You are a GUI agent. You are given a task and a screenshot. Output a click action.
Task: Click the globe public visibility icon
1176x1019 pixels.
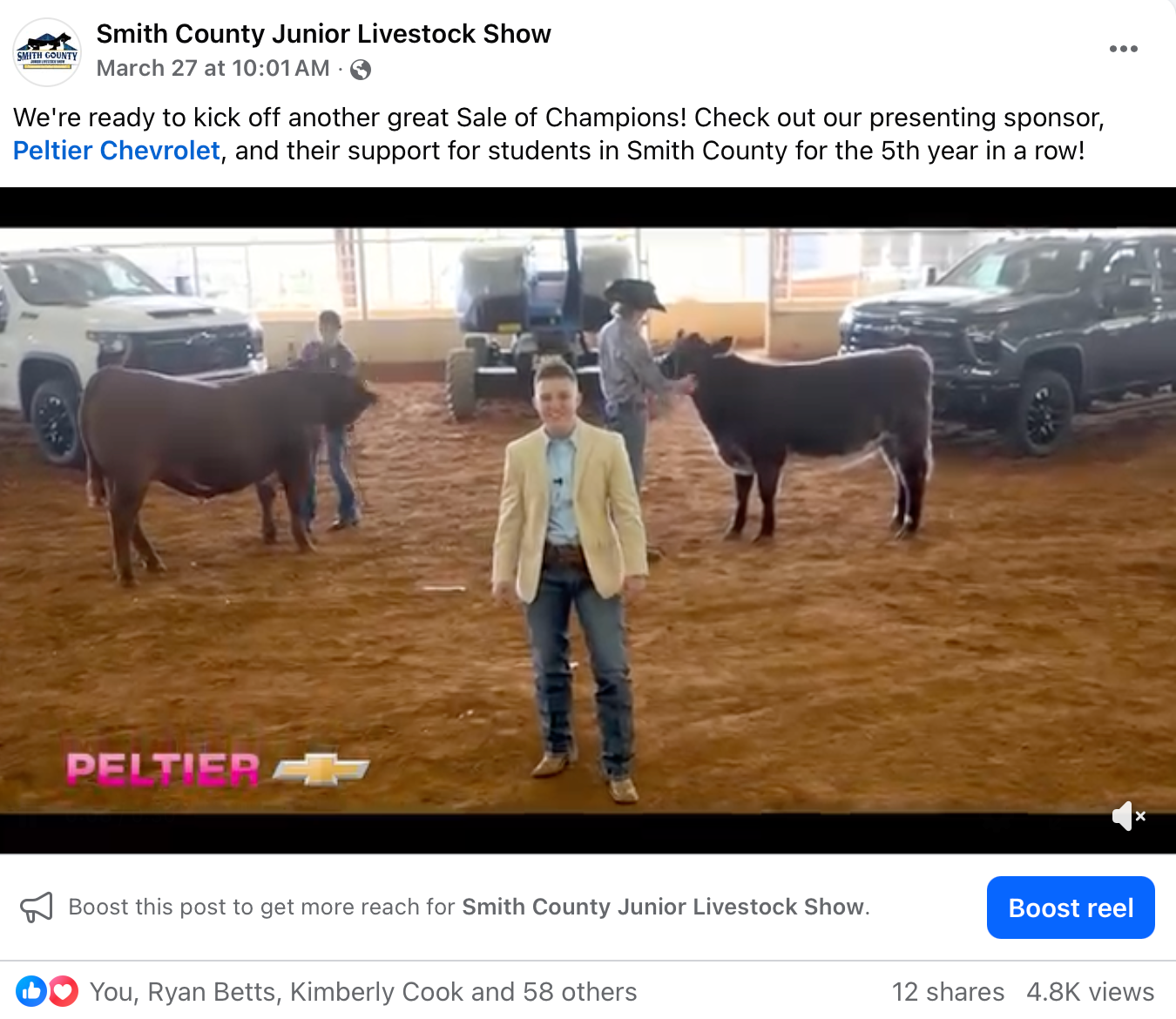[x=360, y=70]
